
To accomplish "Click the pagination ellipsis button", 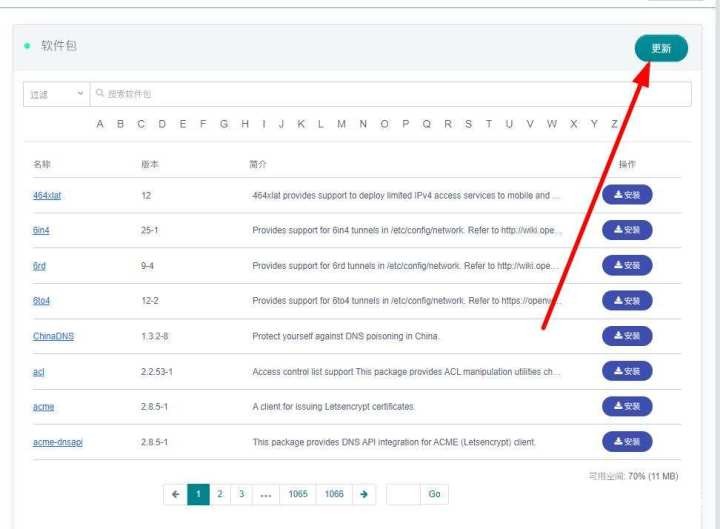I will click(265, 494).
